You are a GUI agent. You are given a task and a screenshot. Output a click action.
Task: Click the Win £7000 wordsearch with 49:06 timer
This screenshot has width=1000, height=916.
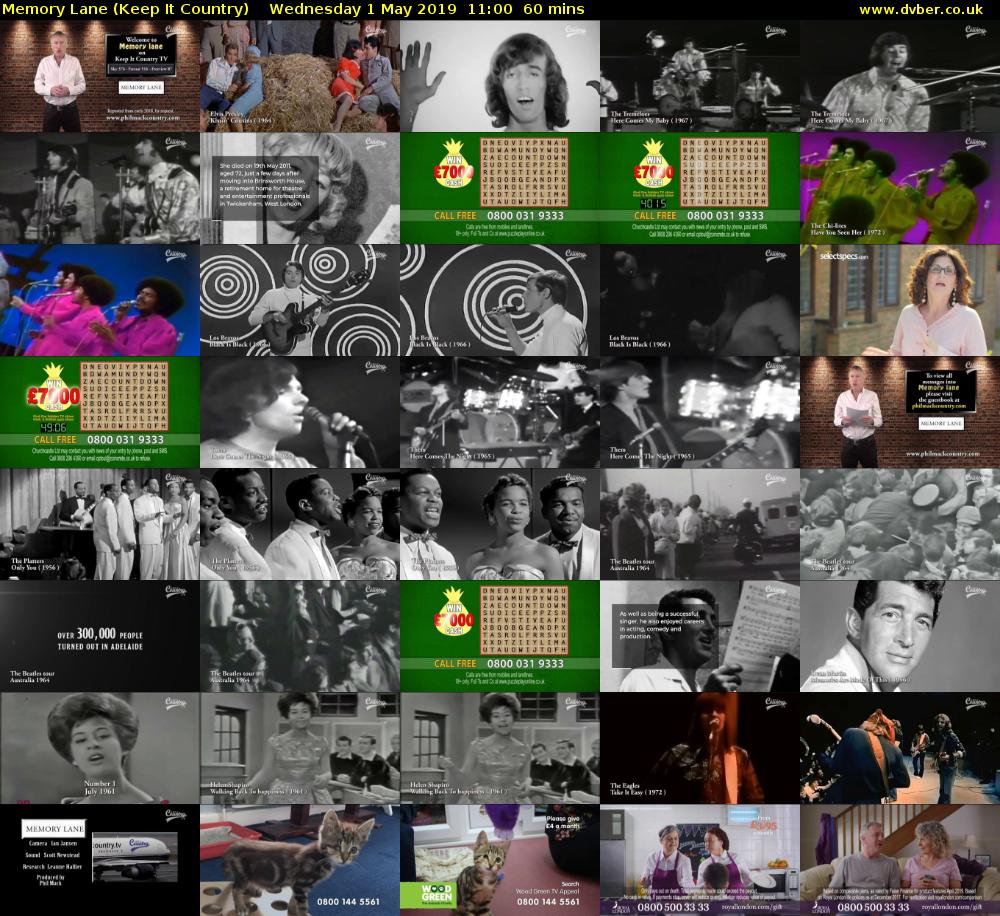pyautogui.click(x=100, y=412)
